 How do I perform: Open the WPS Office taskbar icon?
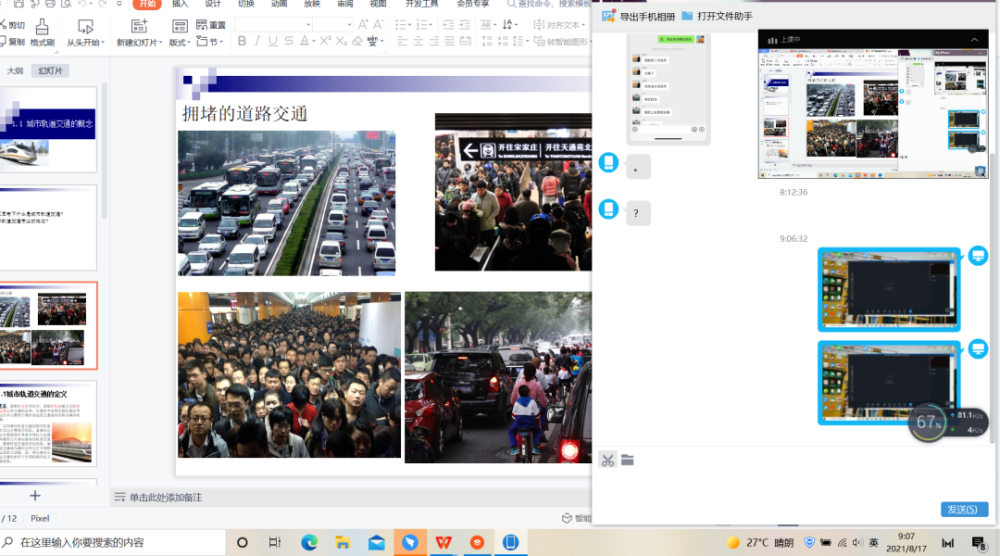coord(443,543)
